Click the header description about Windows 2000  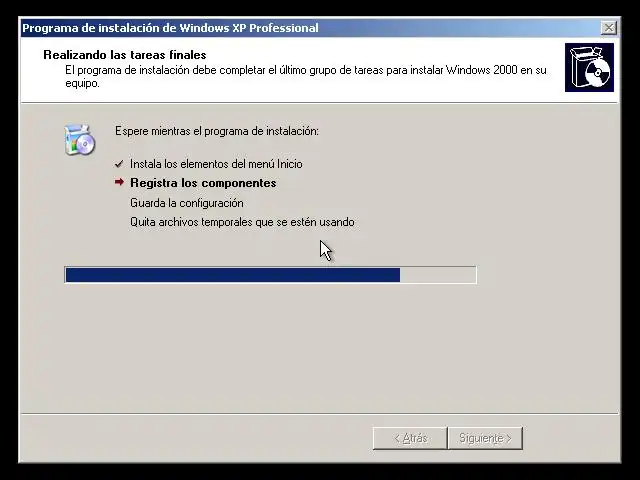pyautogui.click(x=306, y=76)
